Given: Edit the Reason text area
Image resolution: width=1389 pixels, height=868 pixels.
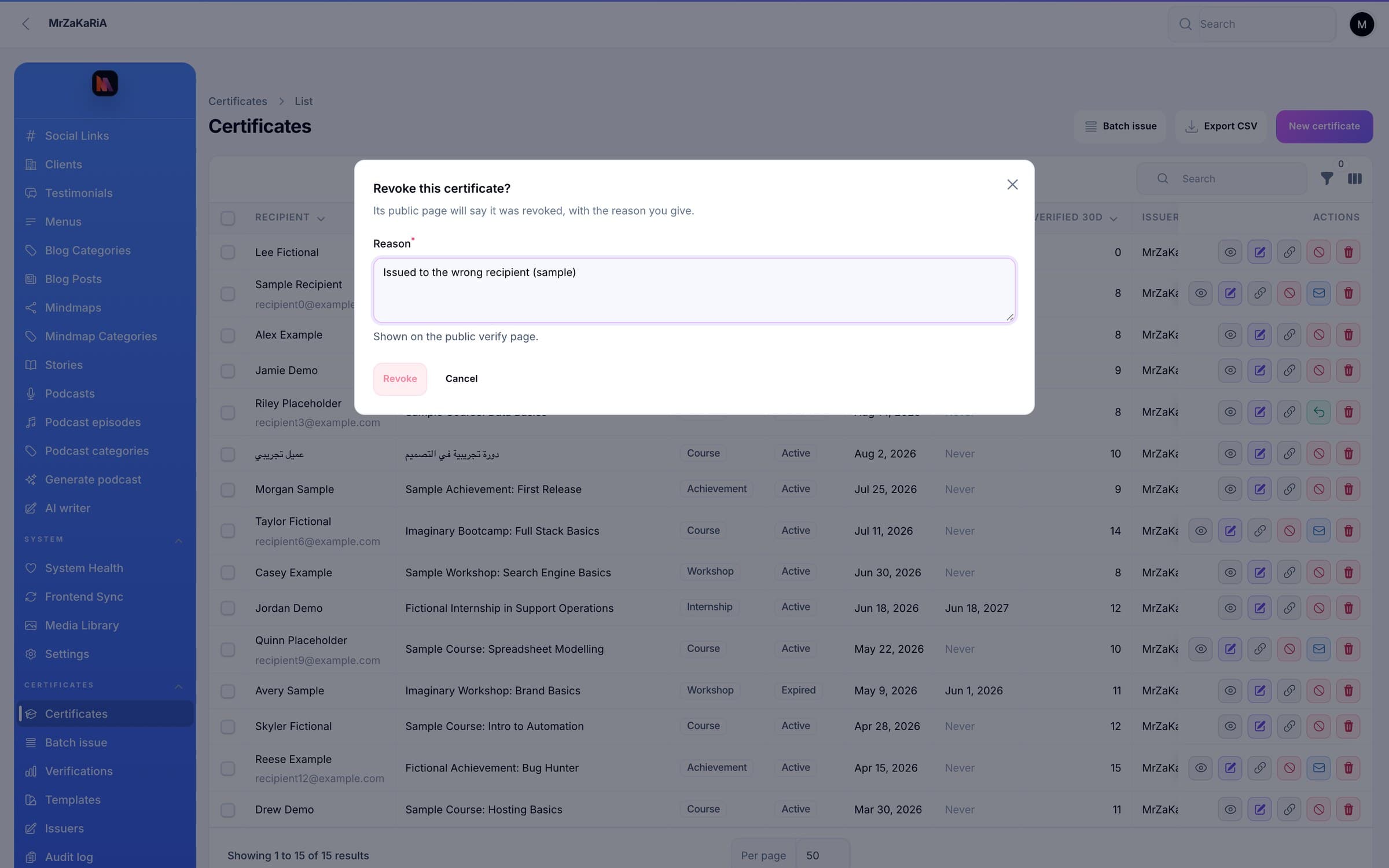Looking at the screenshot, I should [694, 290].
